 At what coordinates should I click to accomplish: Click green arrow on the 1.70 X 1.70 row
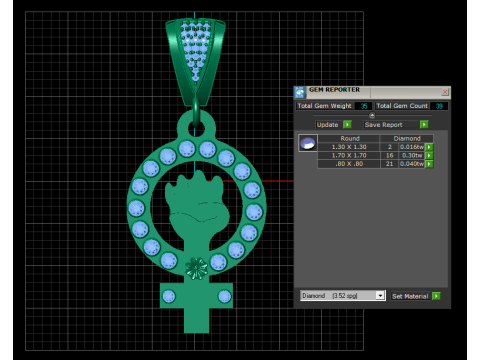(x=429, y=156)
